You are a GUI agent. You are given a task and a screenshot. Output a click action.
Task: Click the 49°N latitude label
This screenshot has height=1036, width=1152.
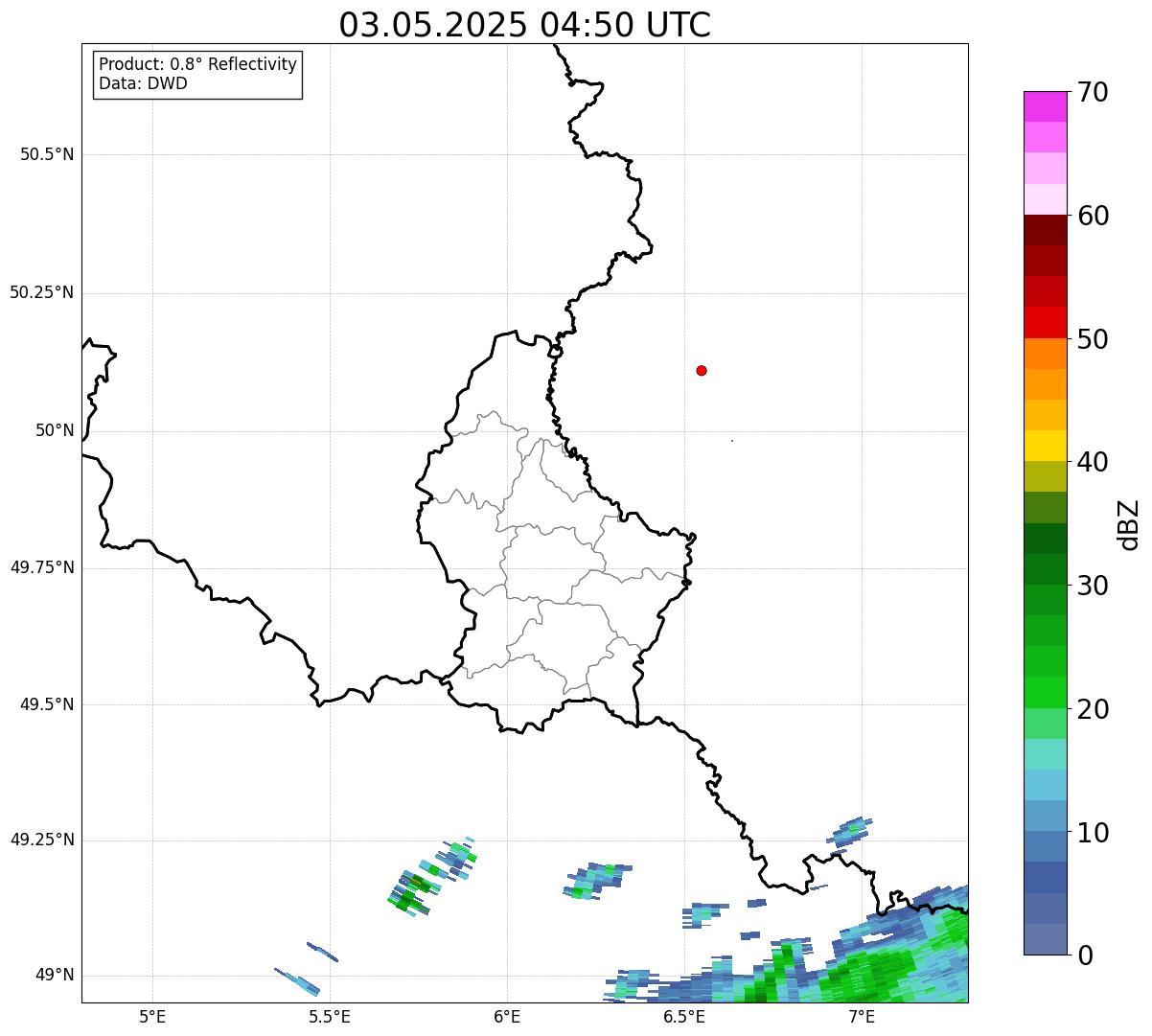tap(55, 975)
